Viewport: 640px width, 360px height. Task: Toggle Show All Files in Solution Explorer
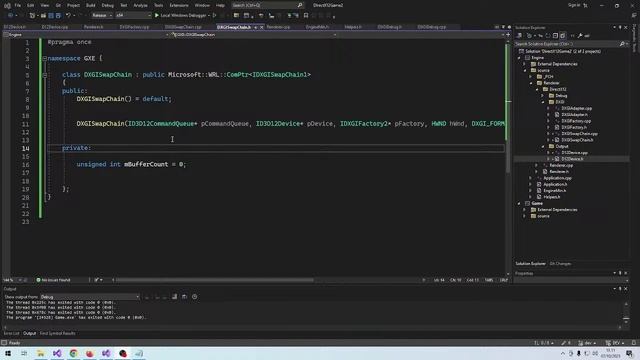[563, 36]
